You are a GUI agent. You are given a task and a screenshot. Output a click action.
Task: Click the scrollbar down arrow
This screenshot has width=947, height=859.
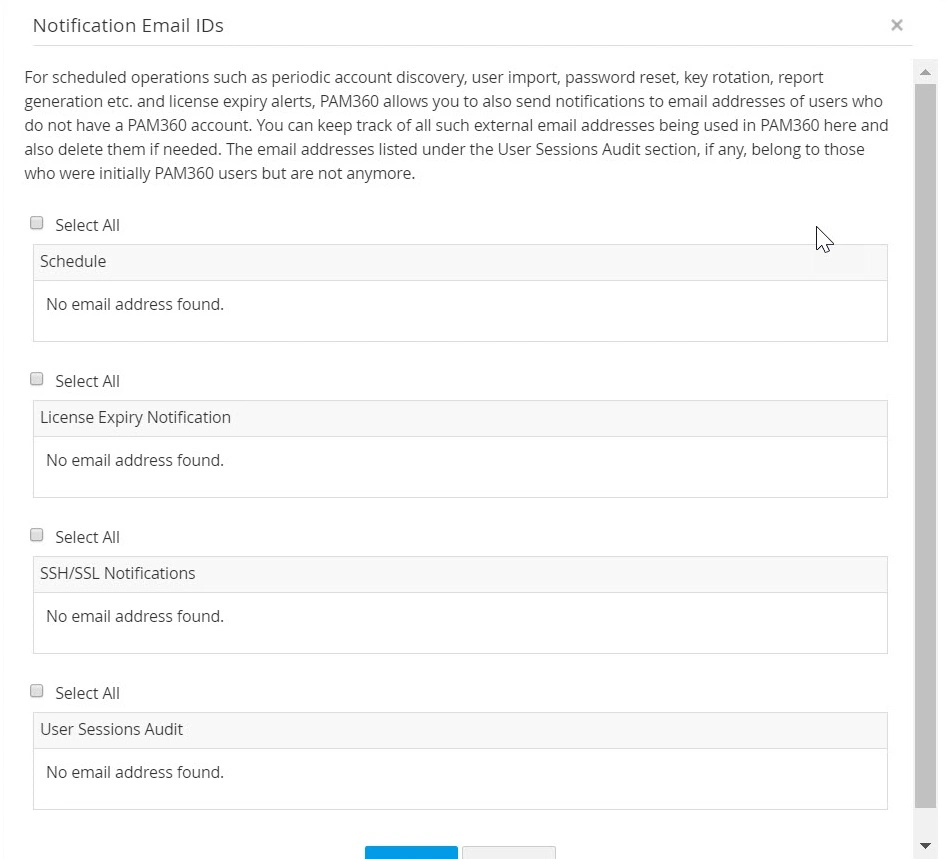[925, 847]
